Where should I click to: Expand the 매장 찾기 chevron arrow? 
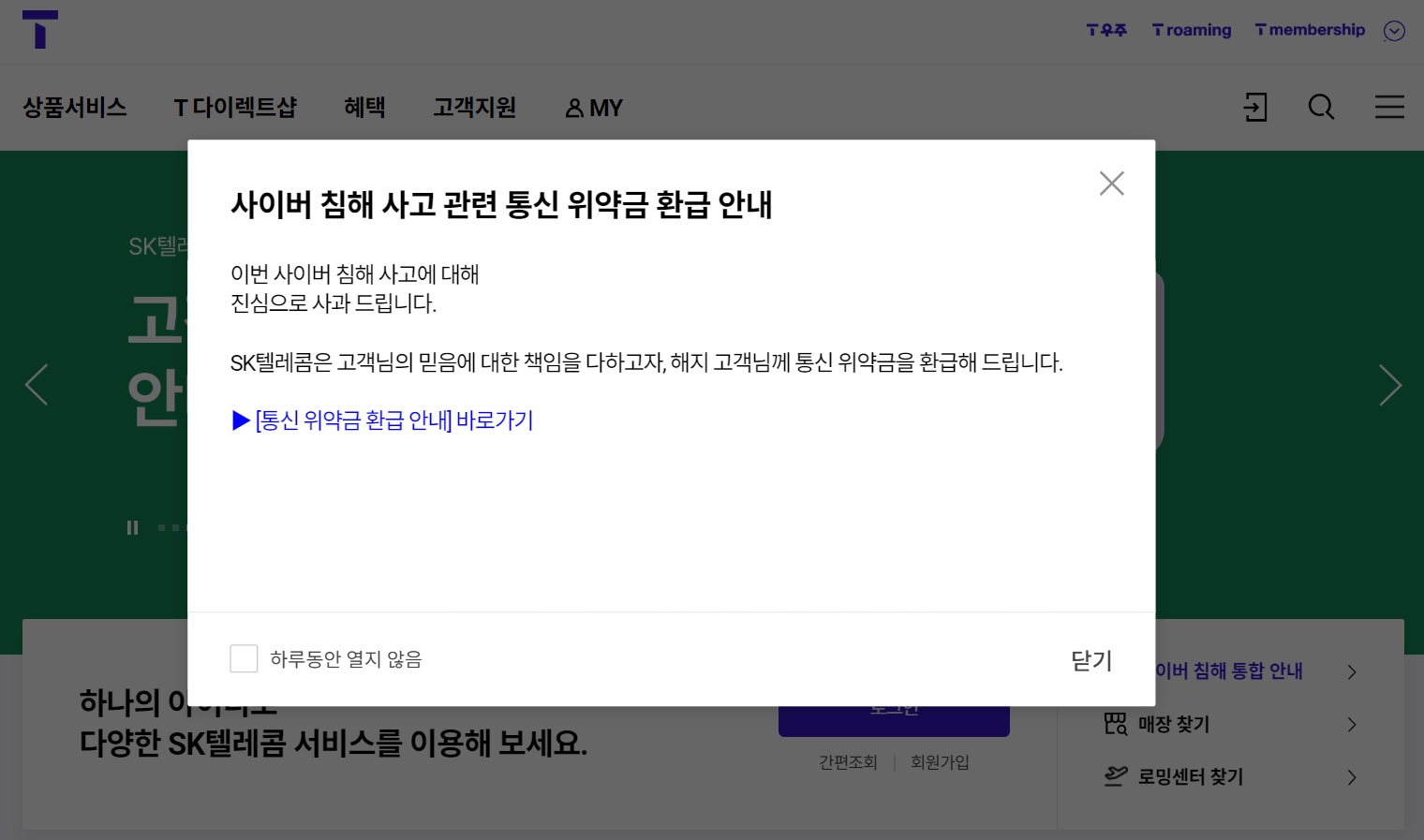[x=1351, y=724]
